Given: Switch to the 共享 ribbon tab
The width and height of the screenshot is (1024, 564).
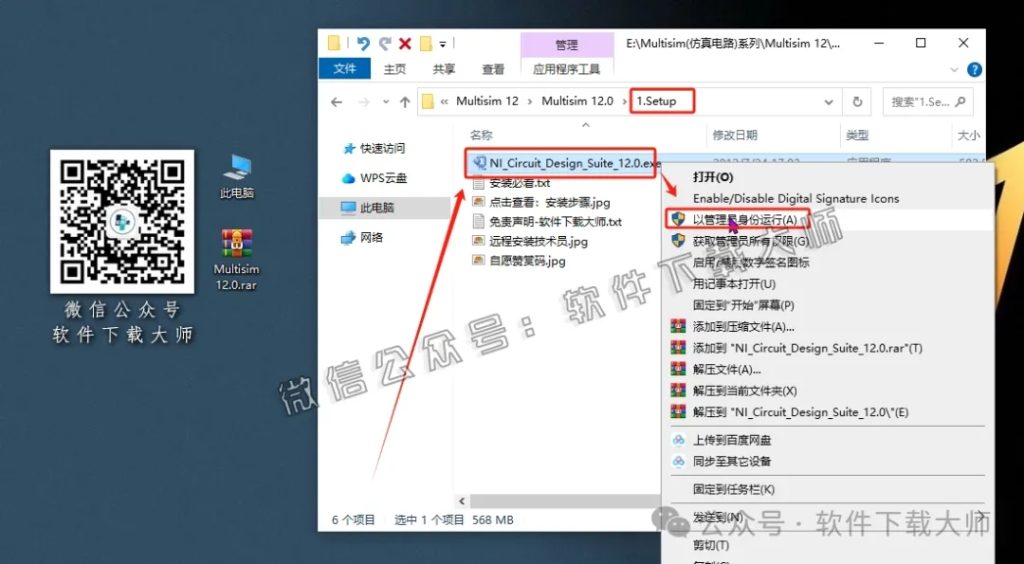Looking at the screenshot, I should tap(443, 69).
